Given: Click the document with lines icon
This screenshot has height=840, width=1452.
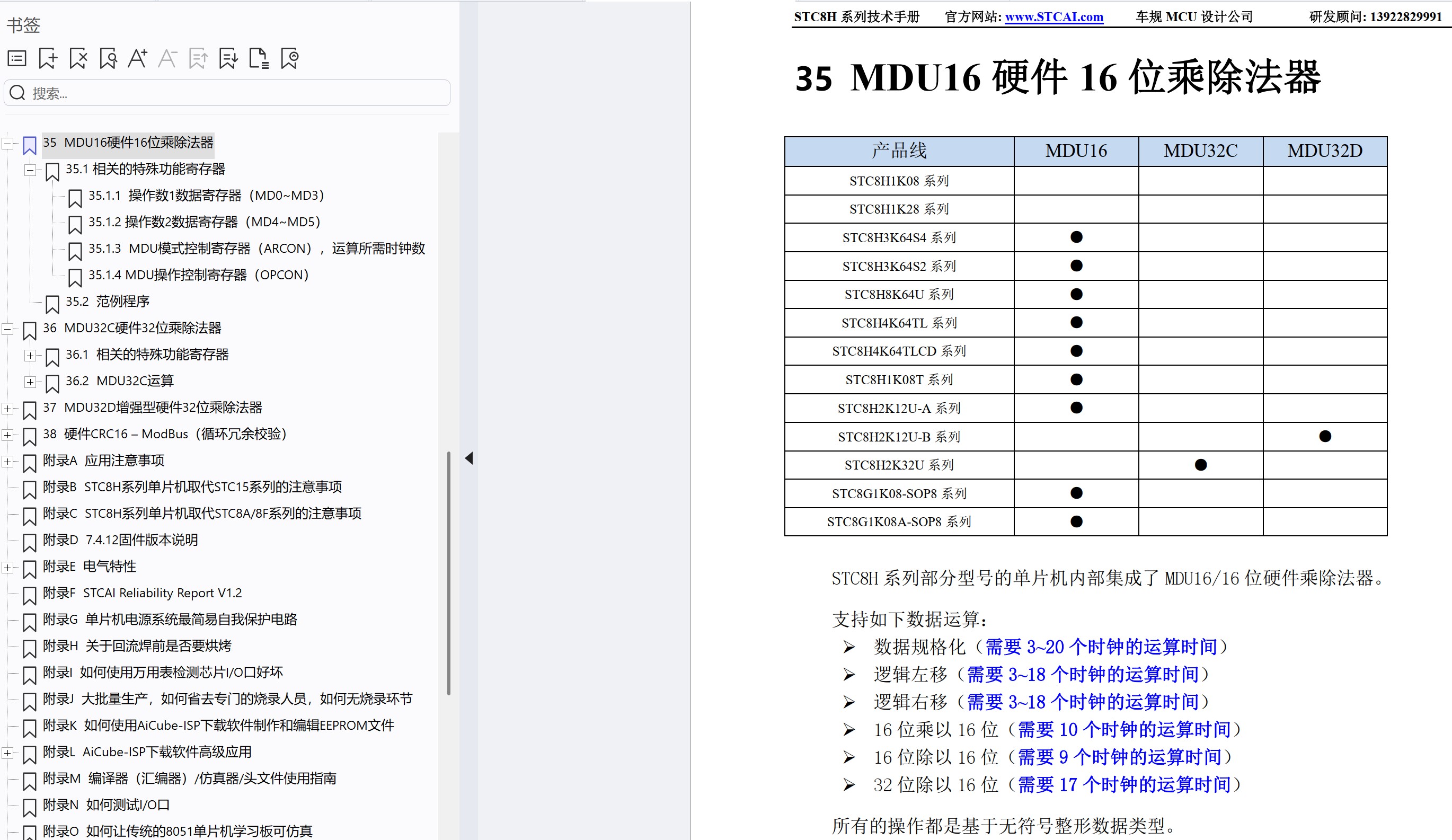Looking at the screenshot, I should point(259,58).
